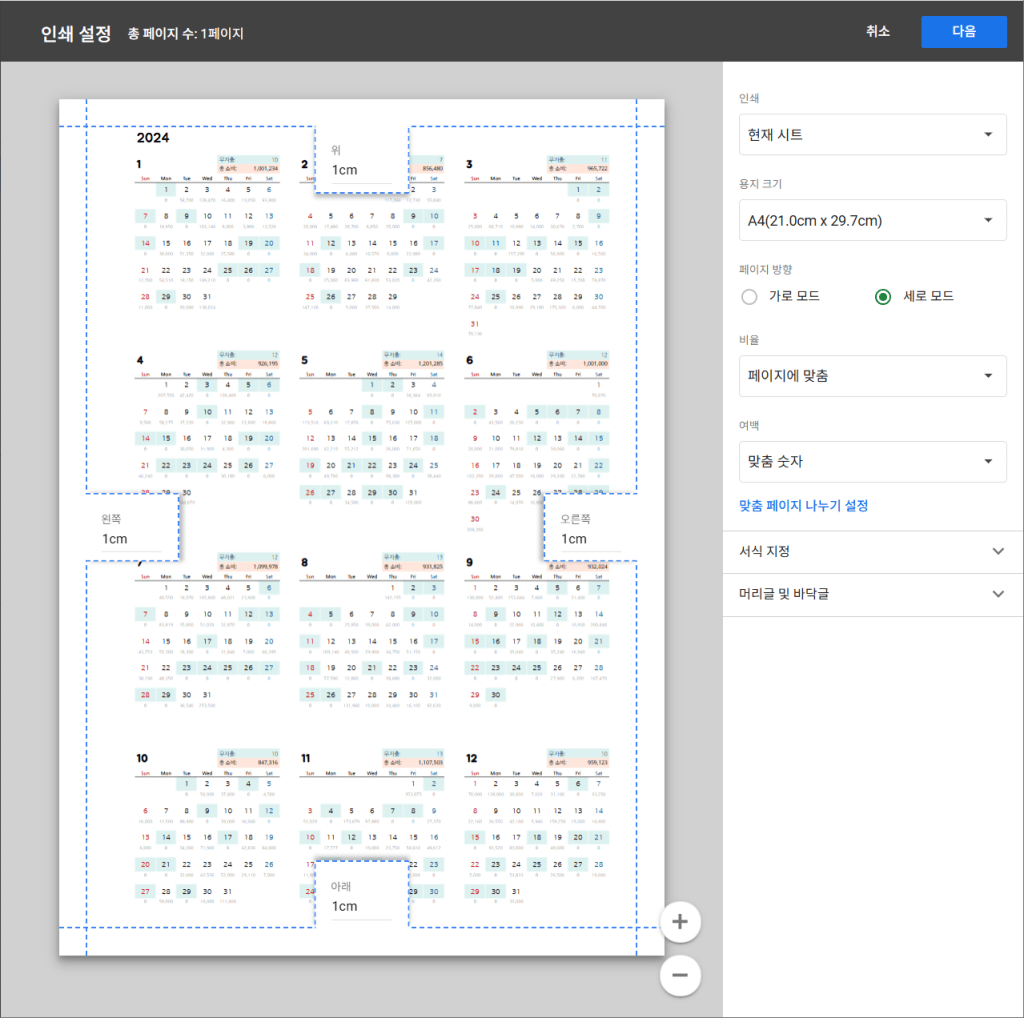Open the 여백 맞춤 숫자 dropdown
Image resolution: width=1024 pixels, height=1018 pixels.
coord(866,462)
